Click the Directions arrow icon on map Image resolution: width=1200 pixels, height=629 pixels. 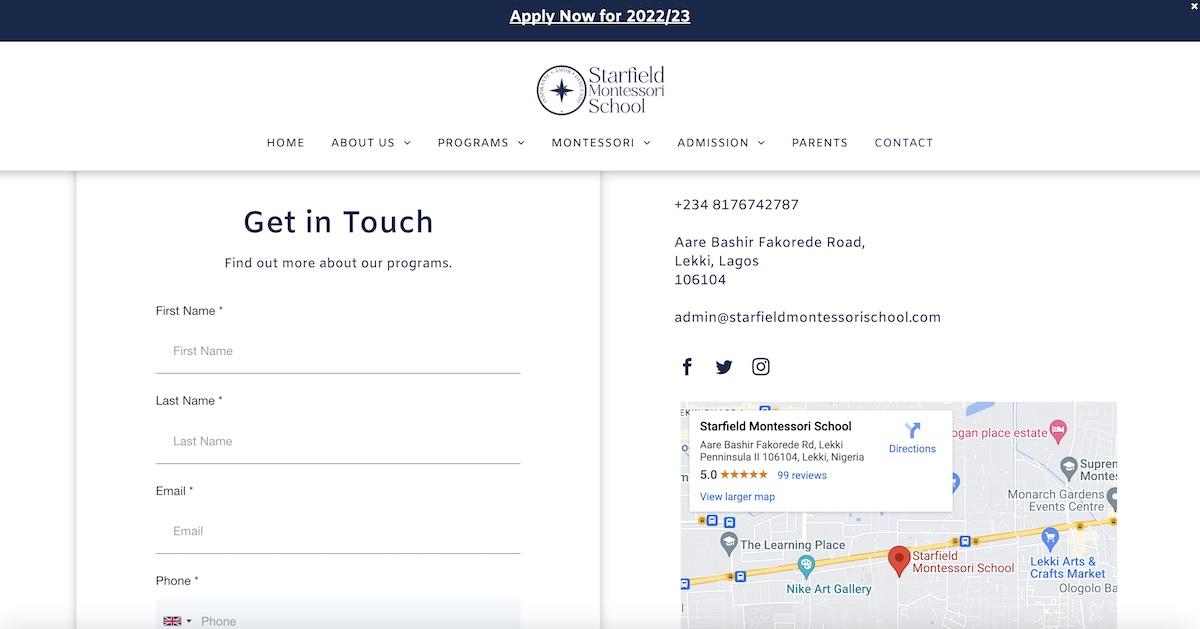click(912, 431)
